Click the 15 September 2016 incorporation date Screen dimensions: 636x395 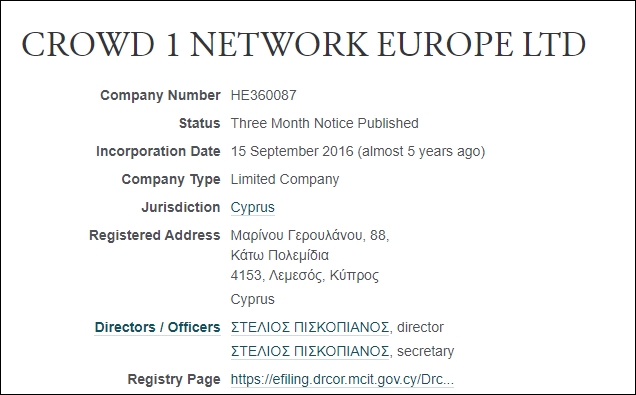coord(292,151)
